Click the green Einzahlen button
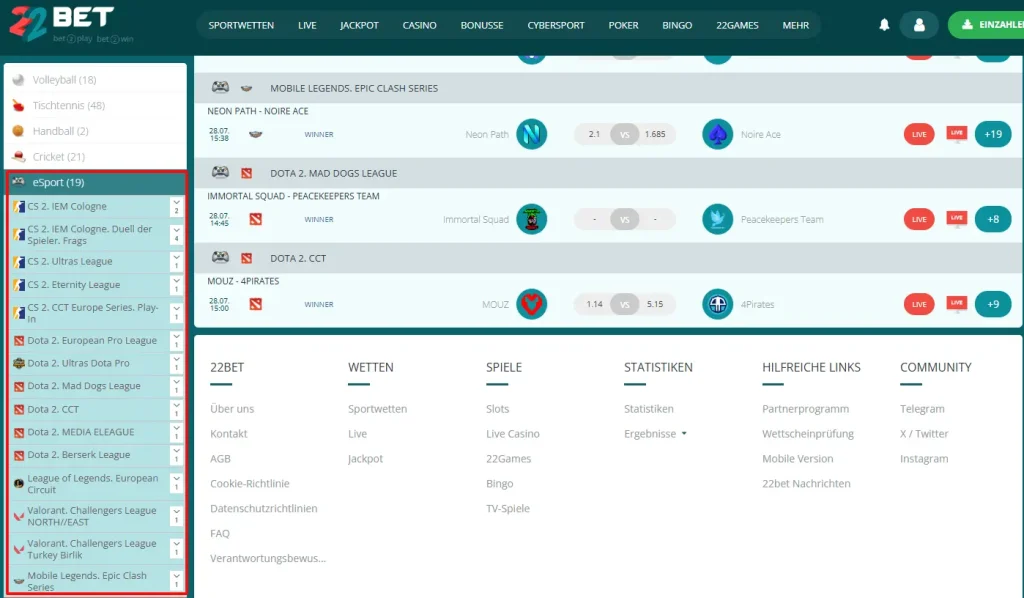 pyautogui.click(x=985, y=25)
